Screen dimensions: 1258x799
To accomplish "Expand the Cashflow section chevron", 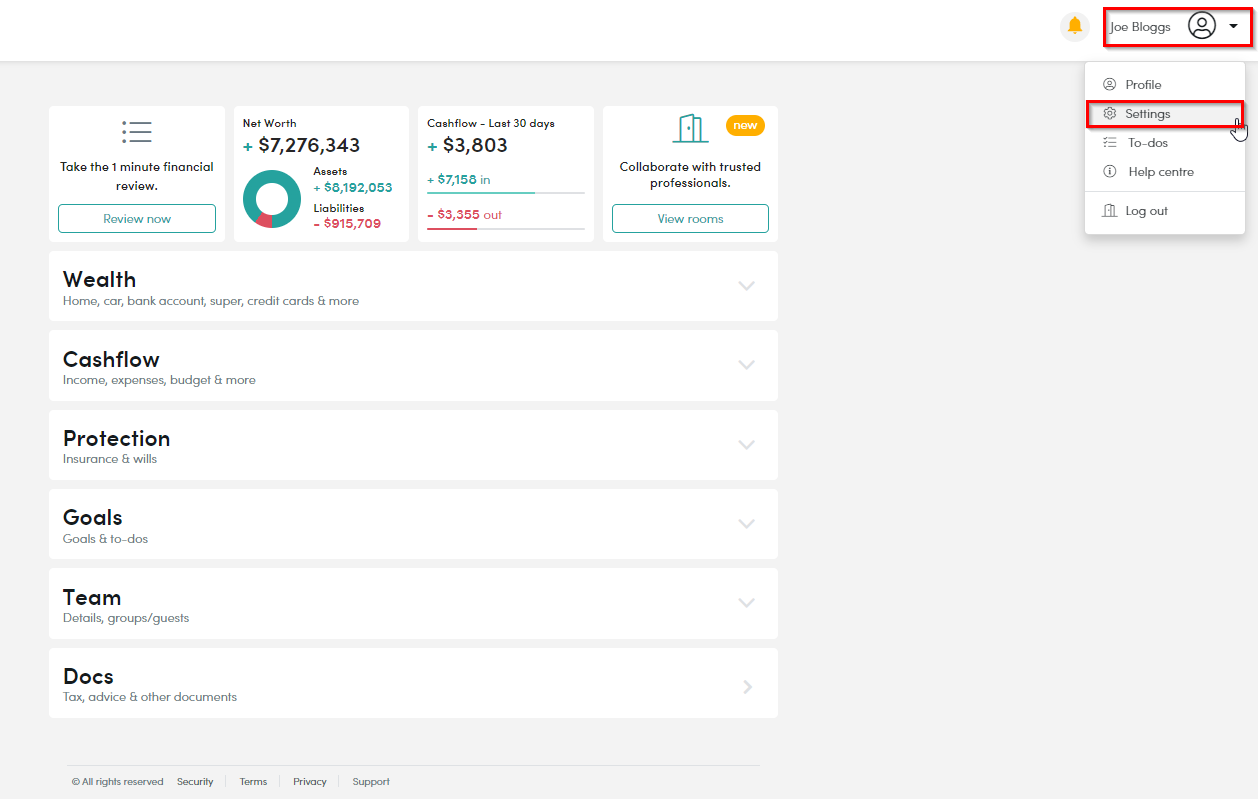I will pos(746,365).
